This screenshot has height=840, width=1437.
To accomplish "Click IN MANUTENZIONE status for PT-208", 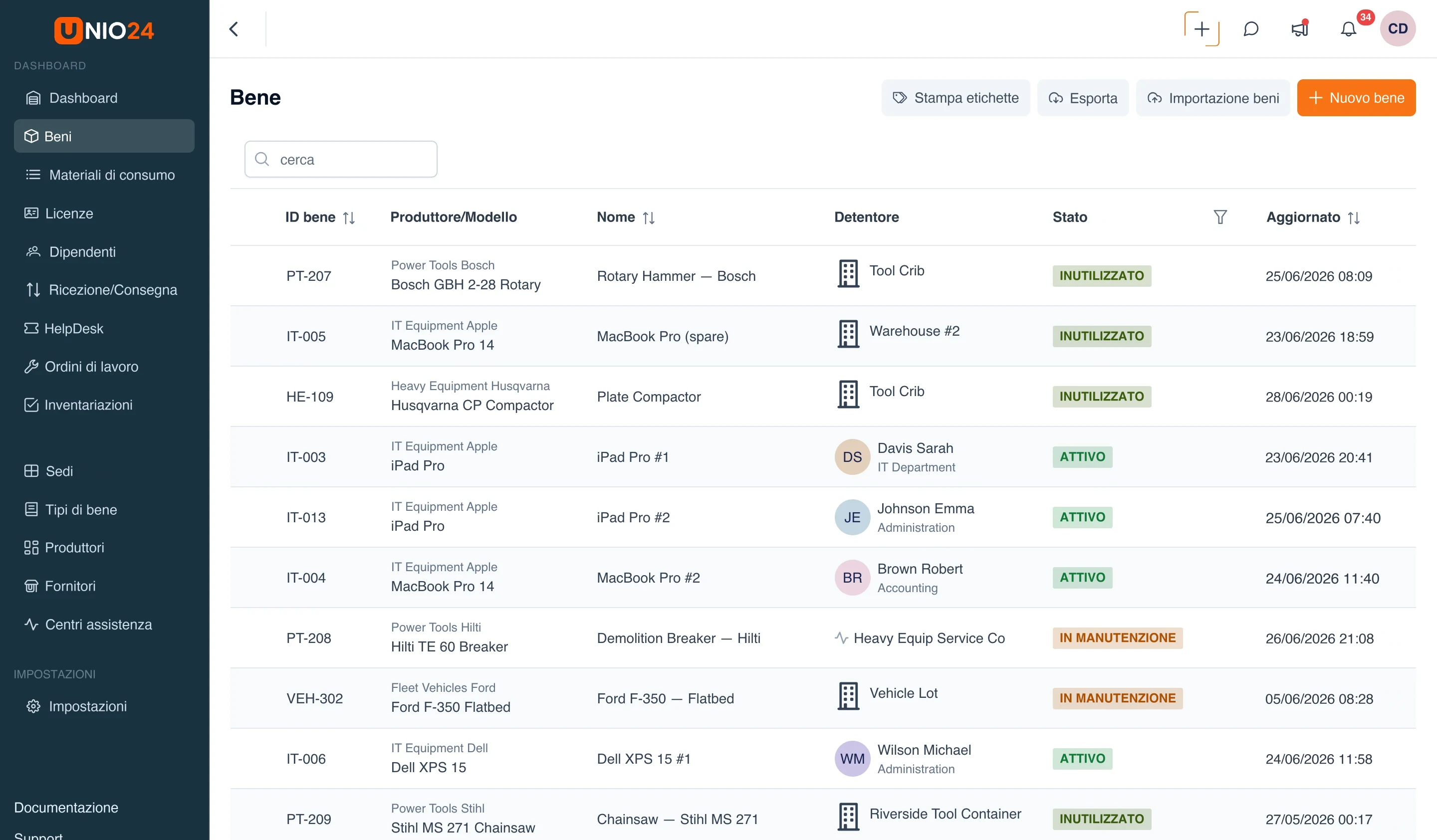I will coord(1117,638).
